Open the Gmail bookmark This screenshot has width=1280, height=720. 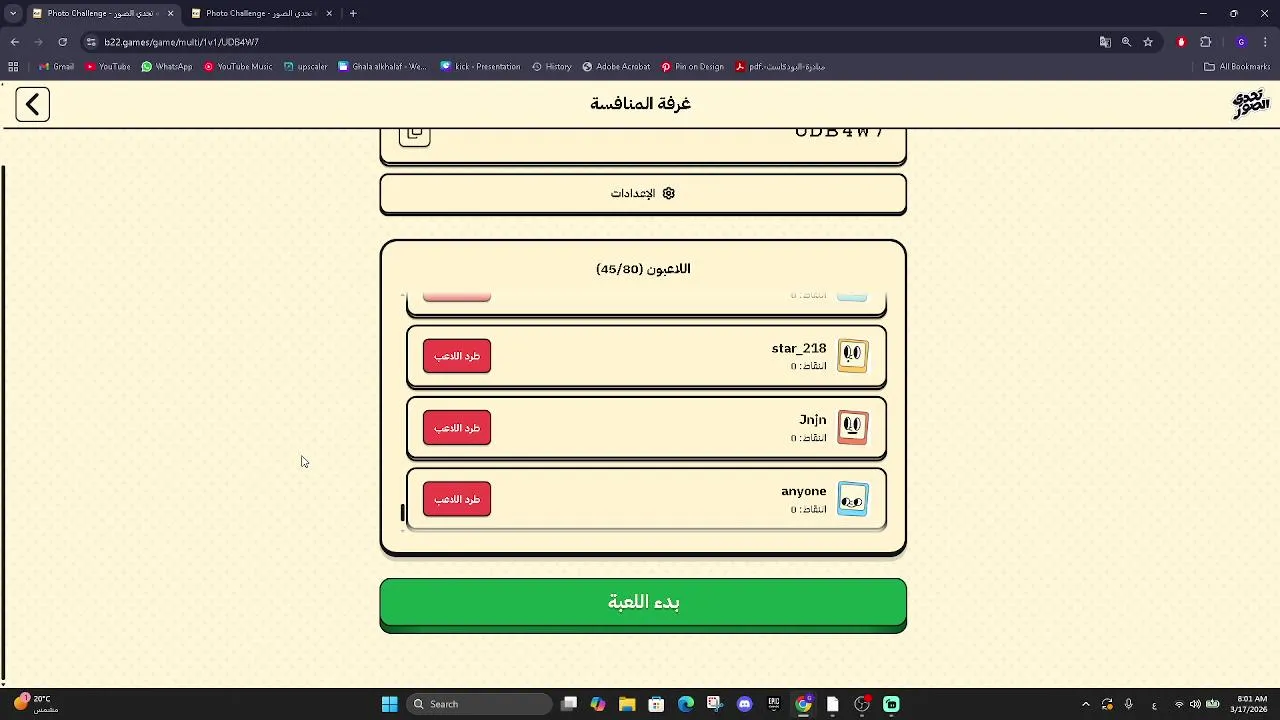coord(56,67)
